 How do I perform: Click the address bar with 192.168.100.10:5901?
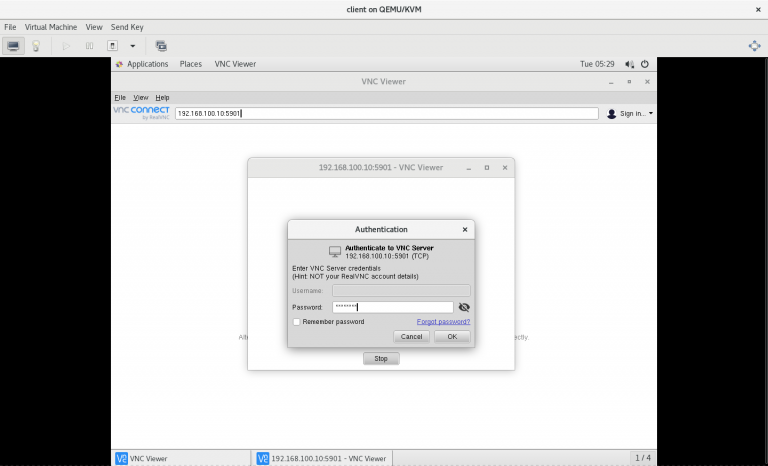click(387, 113)
